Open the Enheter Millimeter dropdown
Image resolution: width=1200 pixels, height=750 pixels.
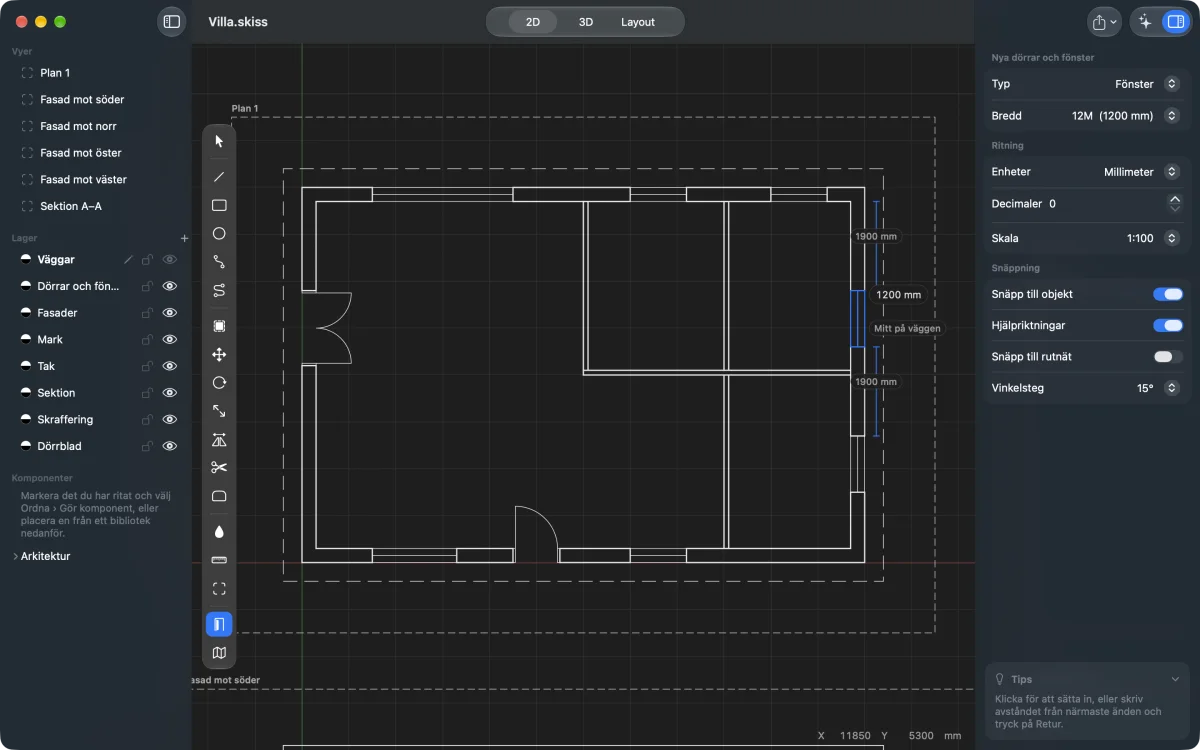[1172, 172]
